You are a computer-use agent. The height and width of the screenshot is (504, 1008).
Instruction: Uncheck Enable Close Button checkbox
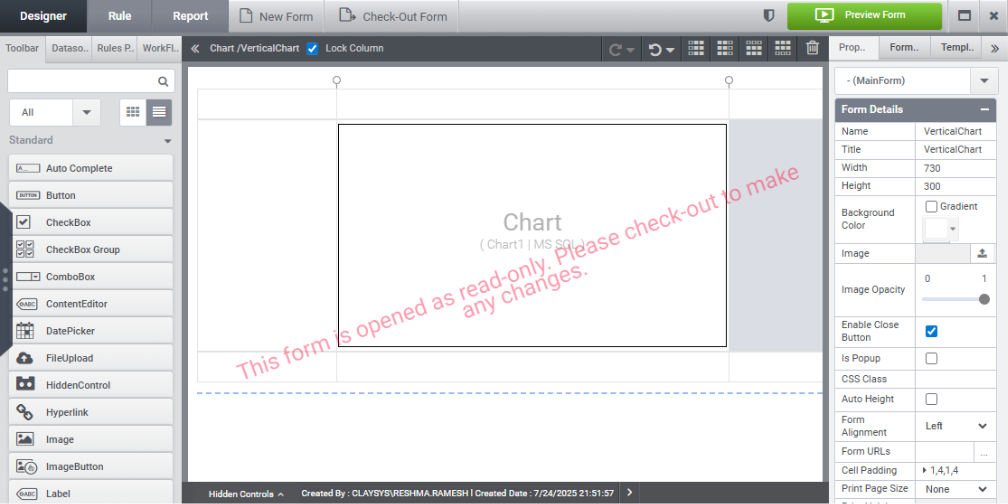[932, 331]
